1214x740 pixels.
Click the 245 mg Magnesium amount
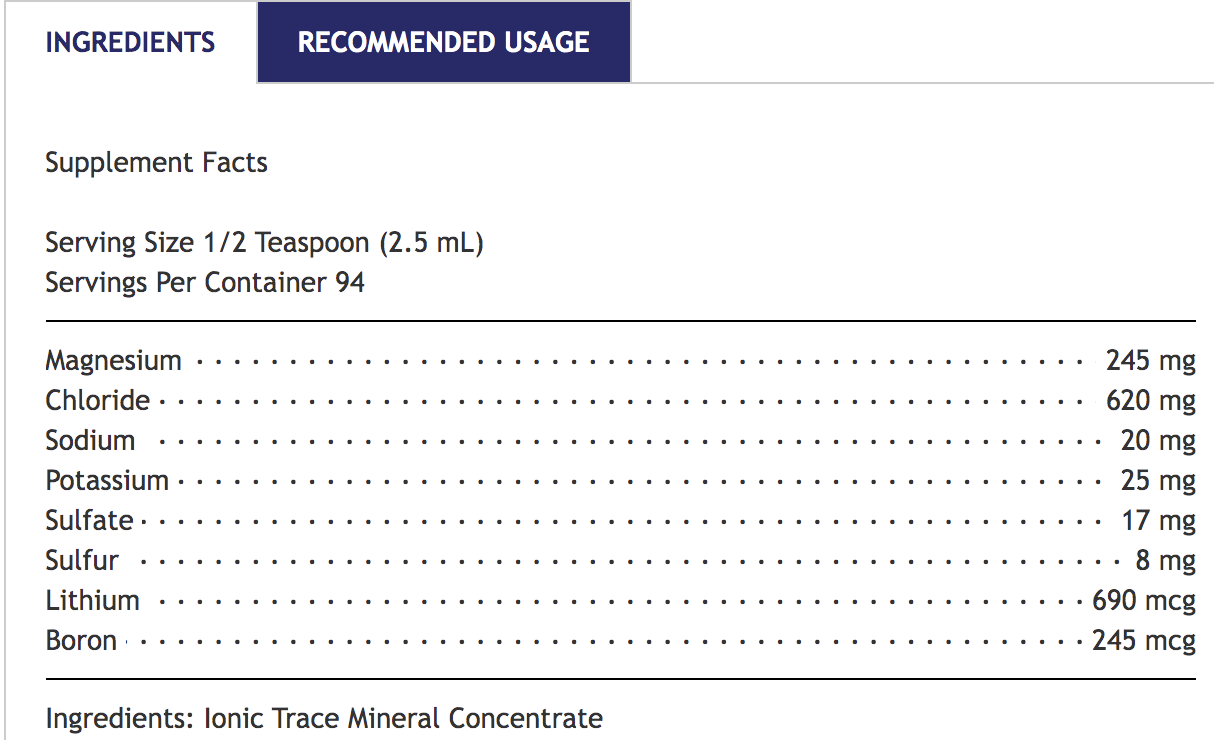coord(1150,360)
